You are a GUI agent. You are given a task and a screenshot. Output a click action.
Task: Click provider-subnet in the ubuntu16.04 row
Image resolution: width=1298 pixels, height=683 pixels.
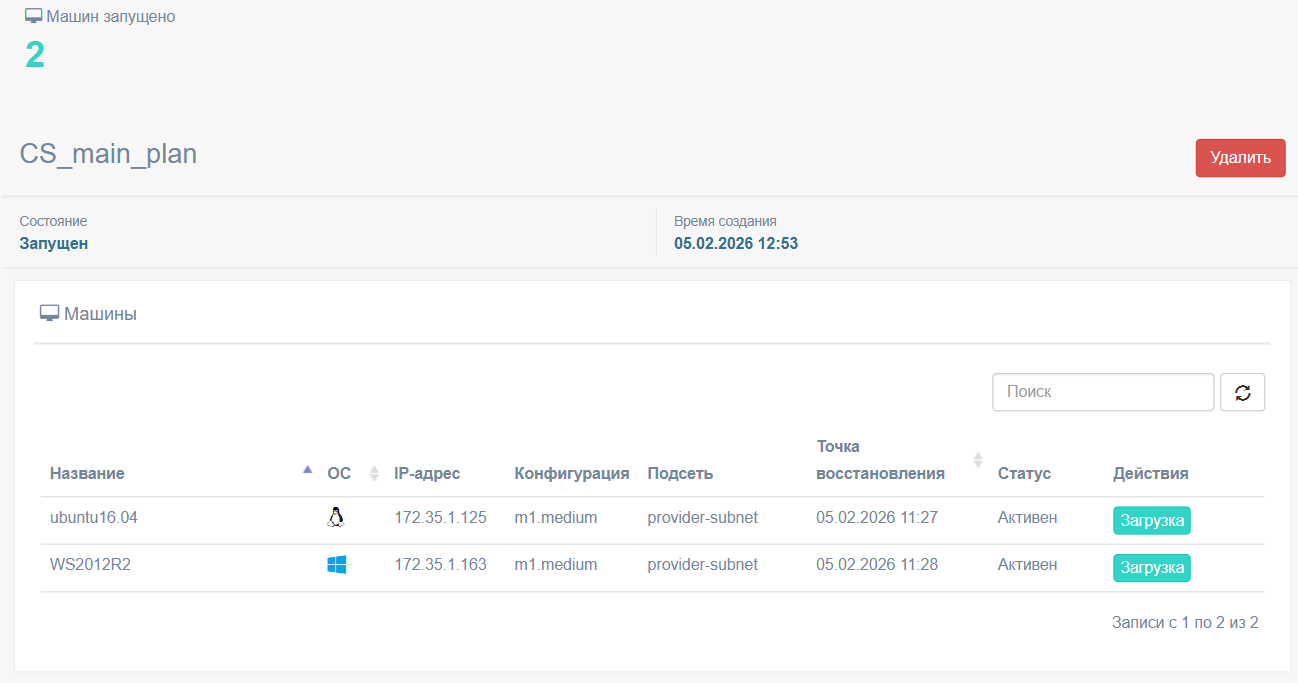point(703,517)
